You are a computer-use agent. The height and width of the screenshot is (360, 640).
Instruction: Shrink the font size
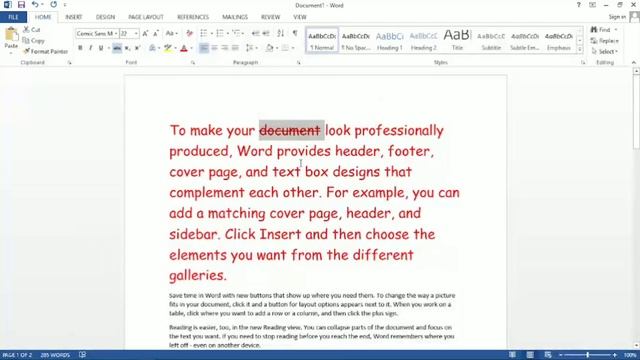[x=156, y=33]
